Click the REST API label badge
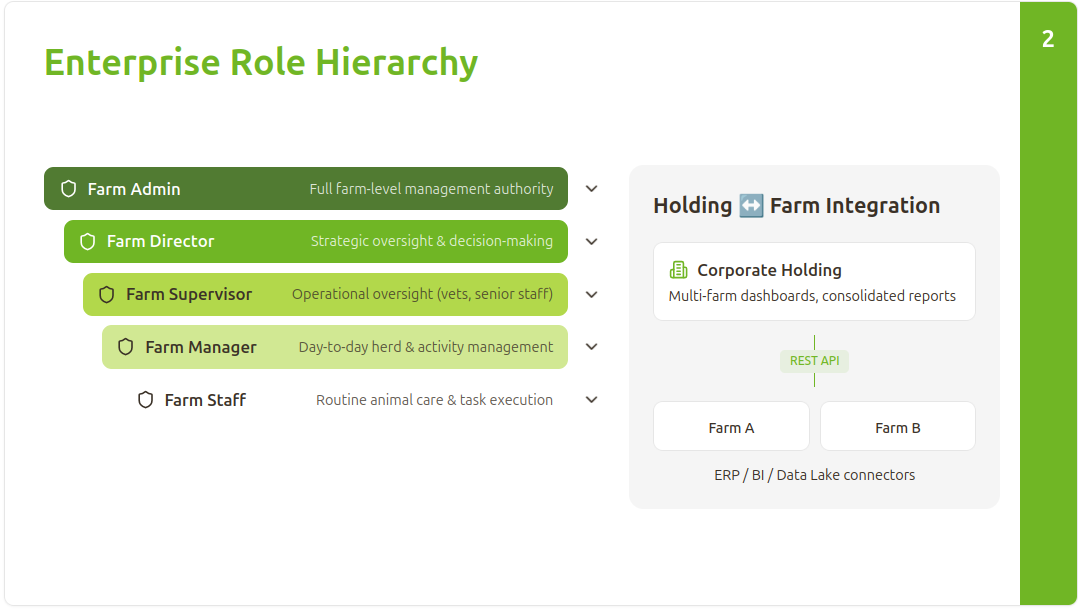This screenshot has width=1078, height=610. pyautogui.click(x=814, y=361)
